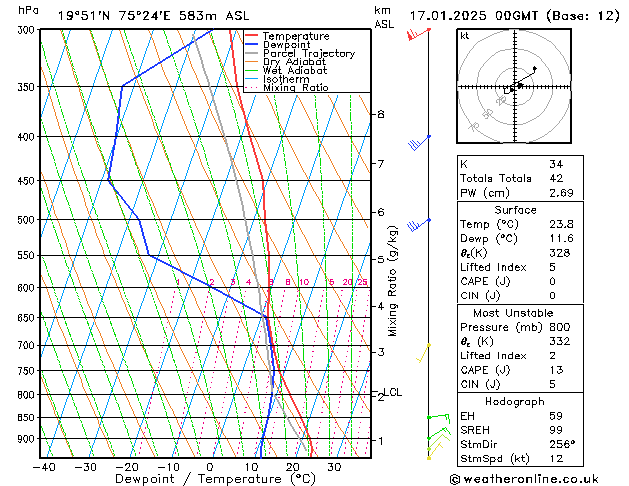Click the Most Unstable θe value '332'

click(x=560, y=341)
